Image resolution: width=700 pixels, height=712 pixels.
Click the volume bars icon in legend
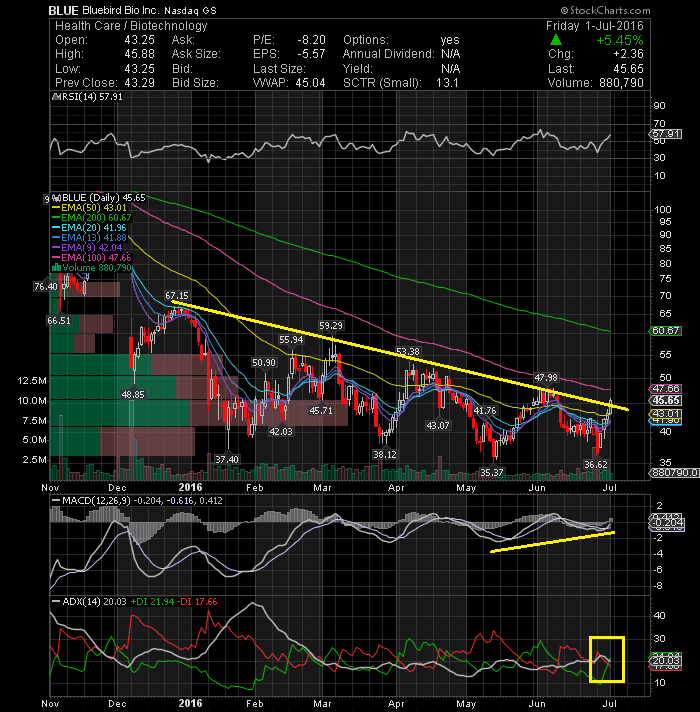click(x=57, y=267)
